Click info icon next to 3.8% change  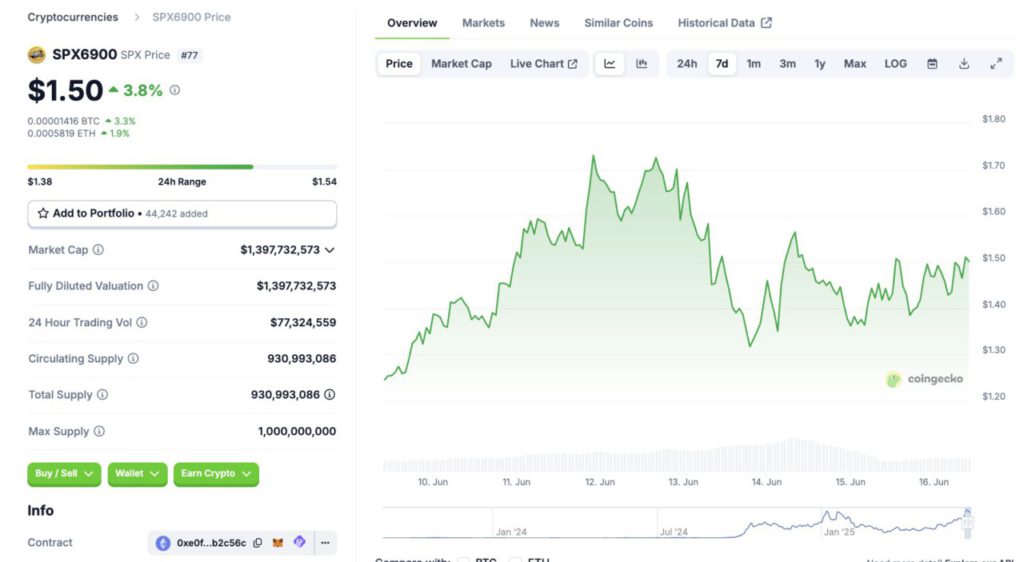tap(174, 90)
